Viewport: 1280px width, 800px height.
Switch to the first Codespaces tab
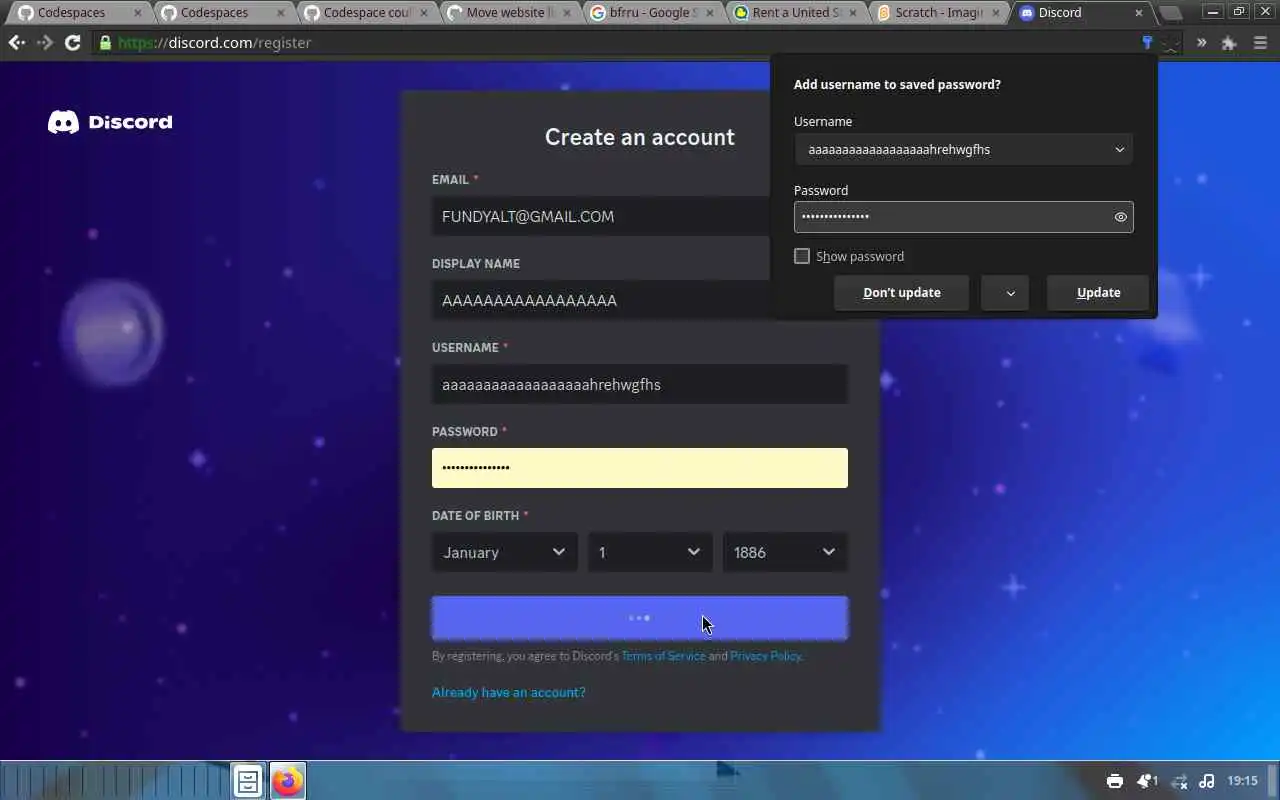pyautogui.click(x=78, y=13)
